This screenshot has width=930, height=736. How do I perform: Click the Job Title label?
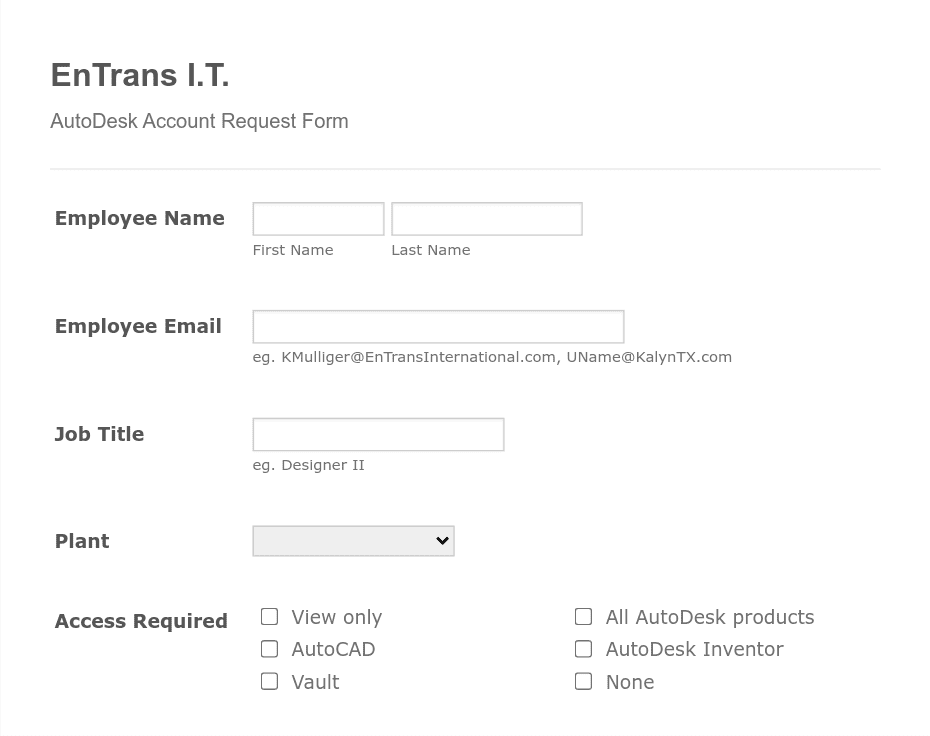coord(100,434)
